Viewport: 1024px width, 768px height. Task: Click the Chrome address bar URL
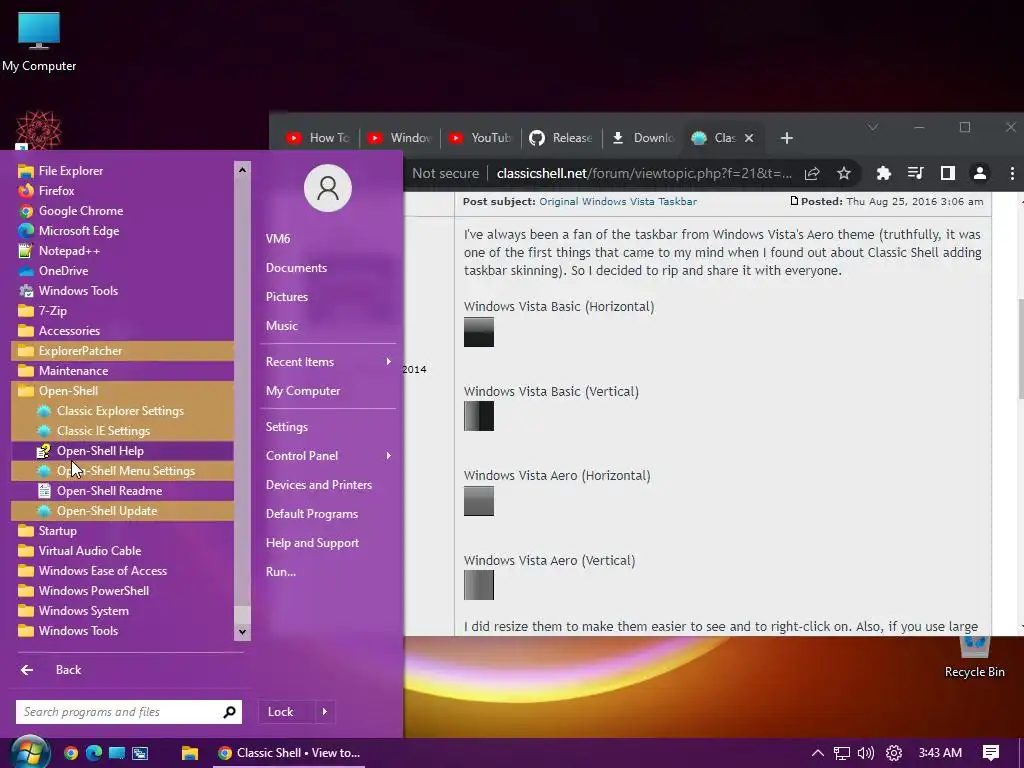point(644,173)
